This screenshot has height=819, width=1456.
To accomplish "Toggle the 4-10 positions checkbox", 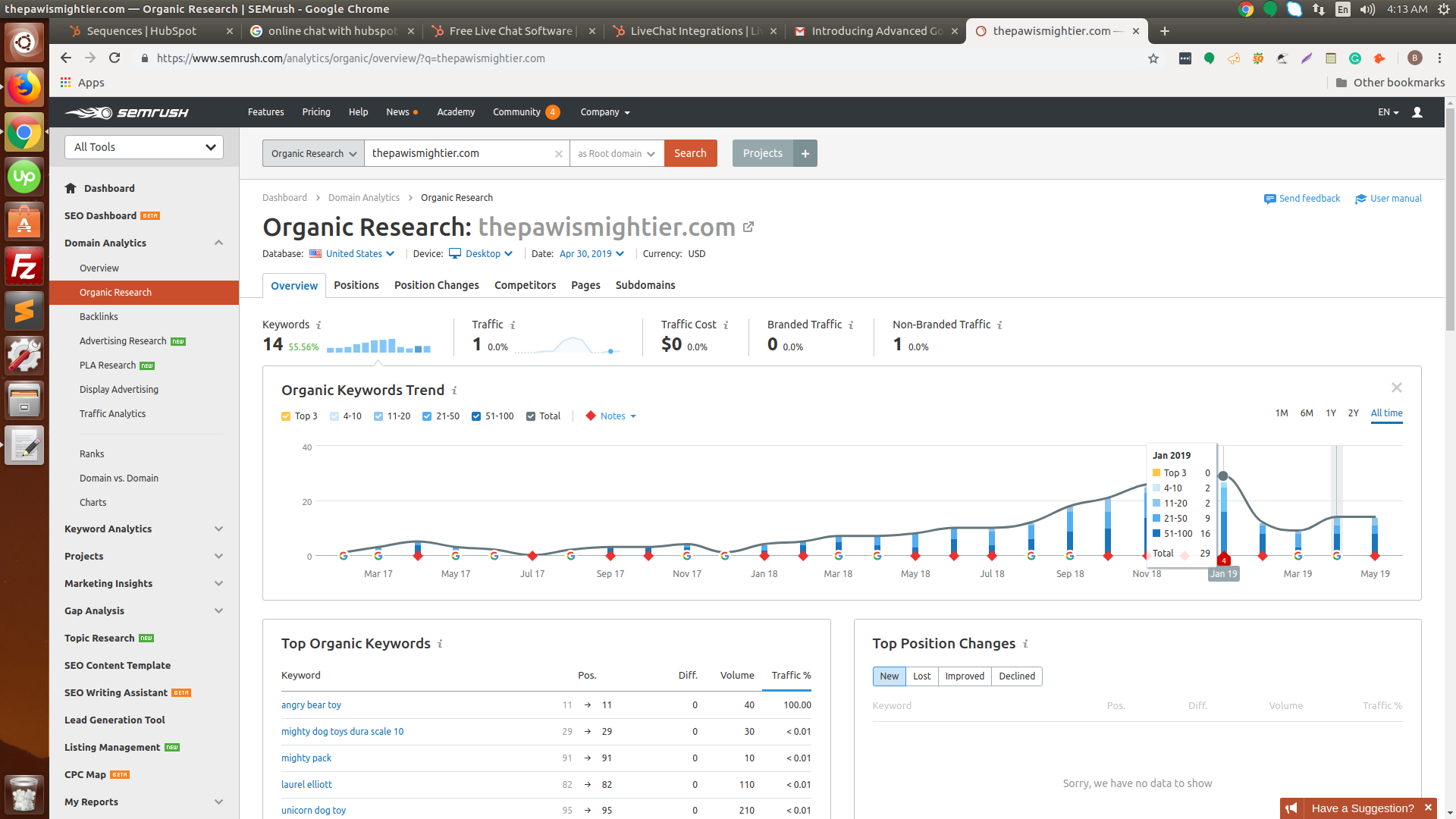I will coord(334,416).
